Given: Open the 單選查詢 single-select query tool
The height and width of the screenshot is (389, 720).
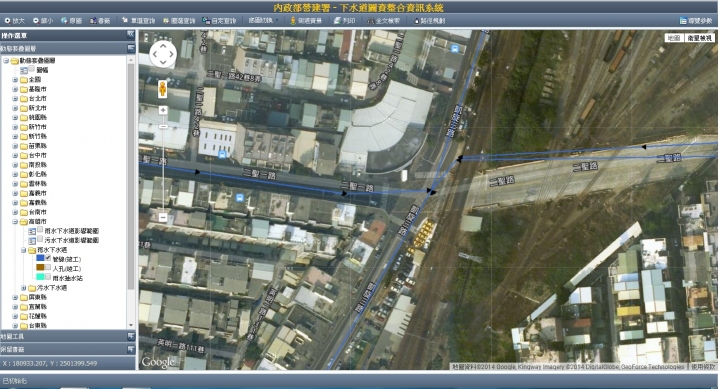Looking at the screenshot, I should [x=138, y=21].
